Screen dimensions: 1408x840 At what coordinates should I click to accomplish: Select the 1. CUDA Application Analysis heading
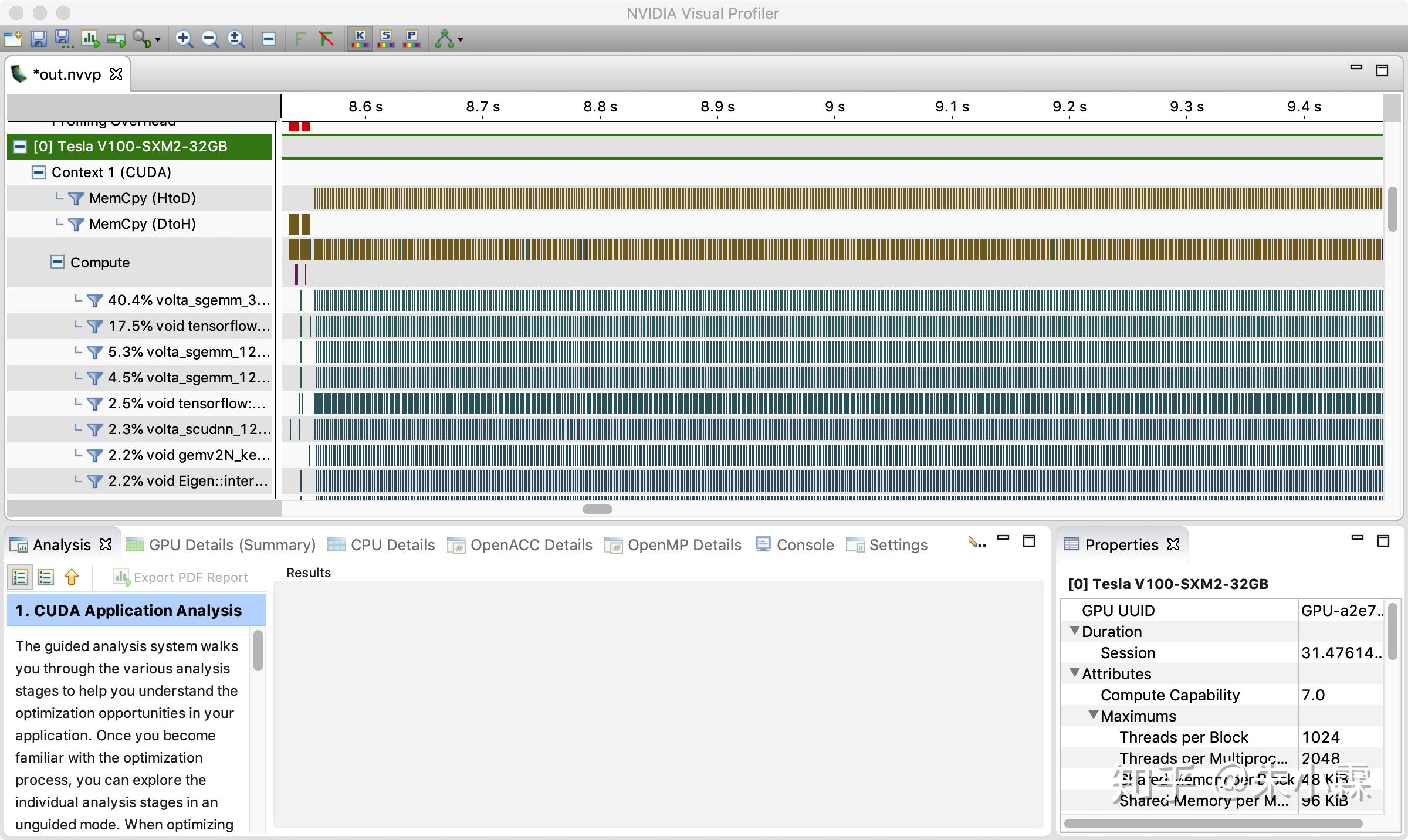pos(129,611)
